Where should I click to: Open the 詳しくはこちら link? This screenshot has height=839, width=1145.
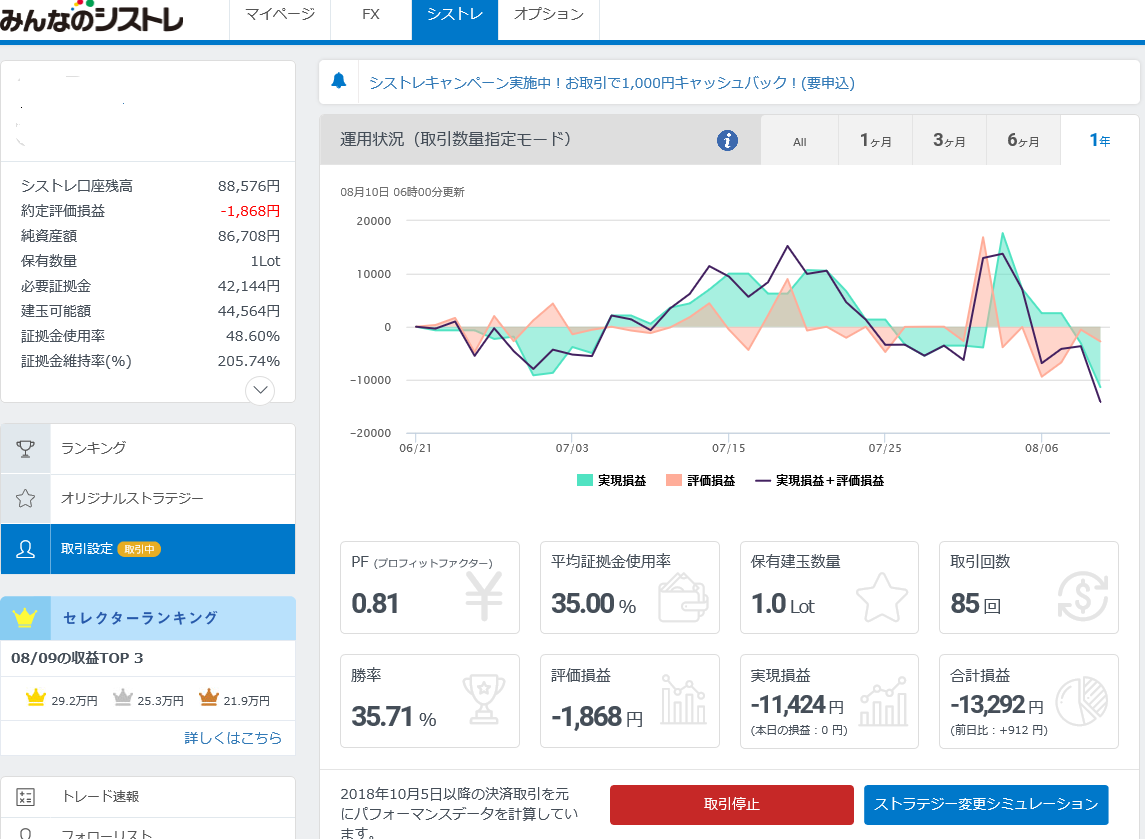(x=233, y=738)
